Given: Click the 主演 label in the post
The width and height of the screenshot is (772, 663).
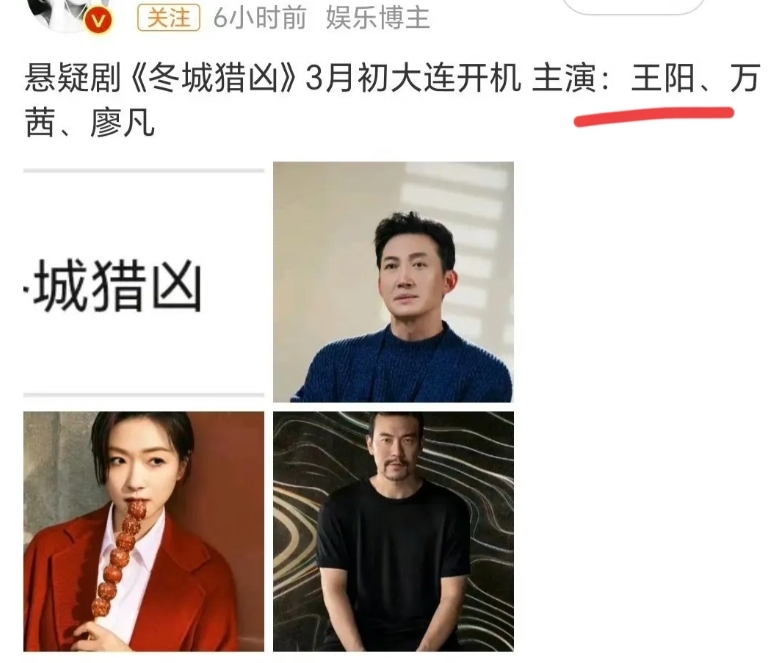Looking at the screenshot, I should click(564, 79).
